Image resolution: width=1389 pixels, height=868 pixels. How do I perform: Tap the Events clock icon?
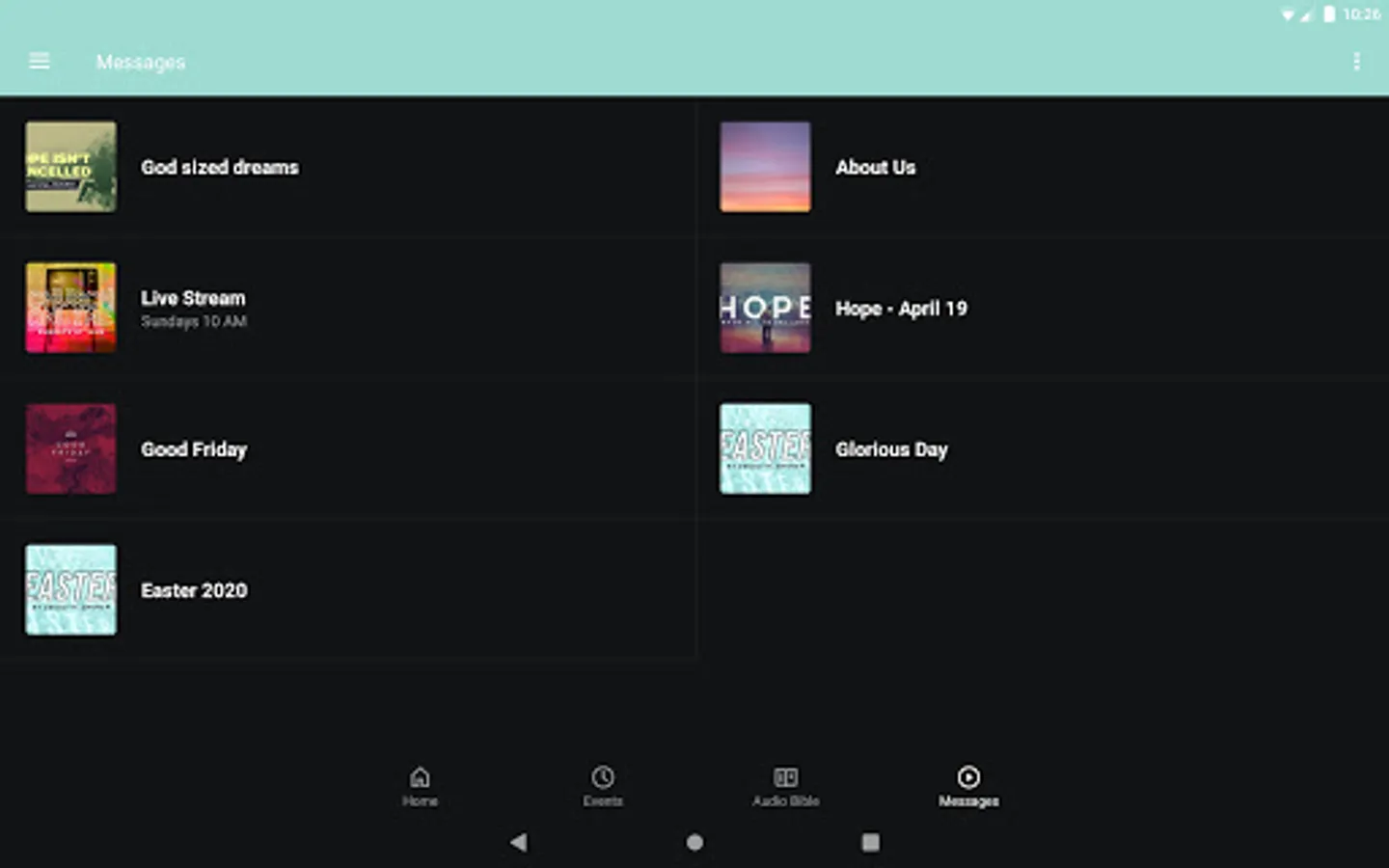tap(602, 785)
